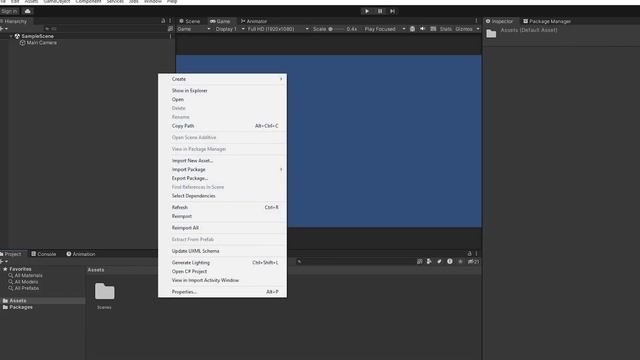Screen dimensions: 640x360
Task: Open the cloud services icon
Action: tap(28, 11)
